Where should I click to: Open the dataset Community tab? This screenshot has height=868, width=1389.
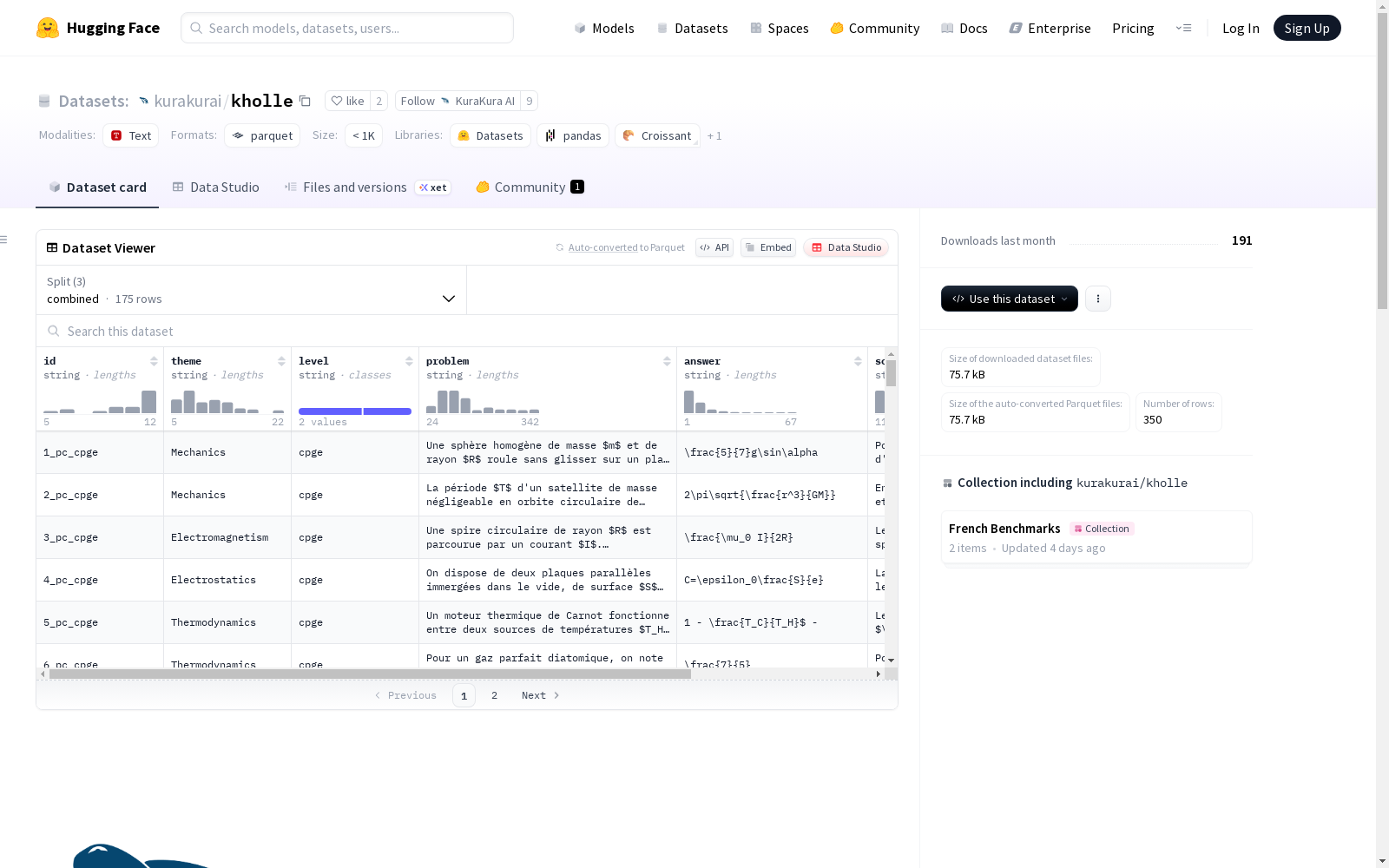coord(530,187)
